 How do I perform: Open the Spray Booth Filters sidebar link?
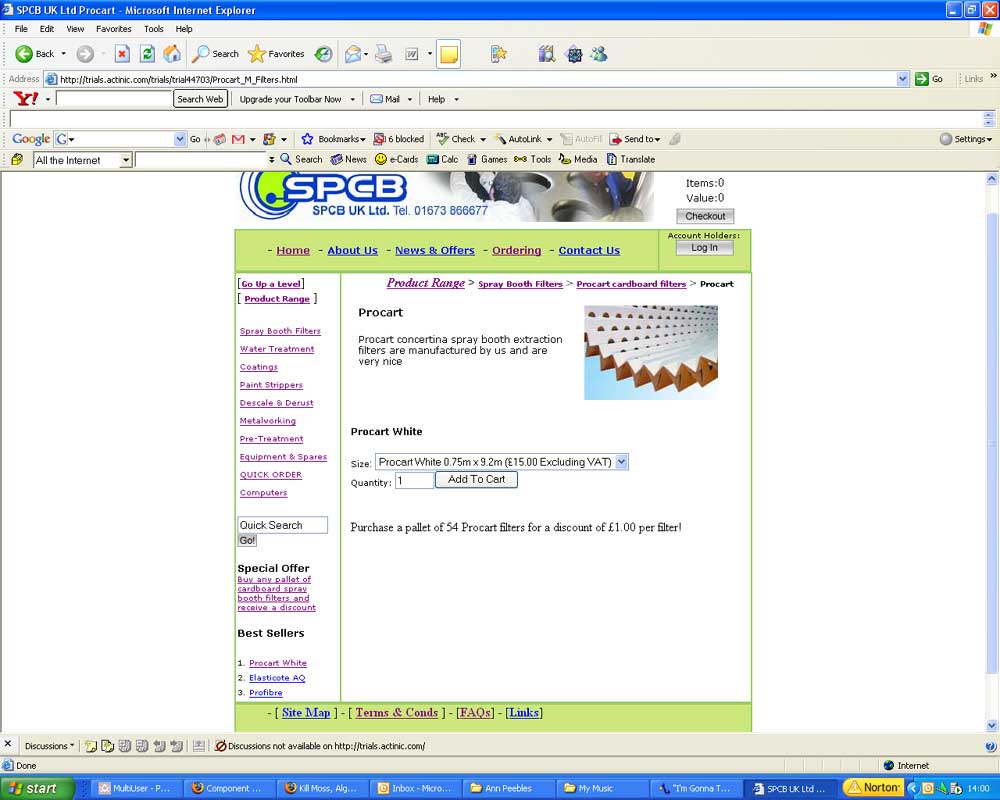[x=280, y=331]
